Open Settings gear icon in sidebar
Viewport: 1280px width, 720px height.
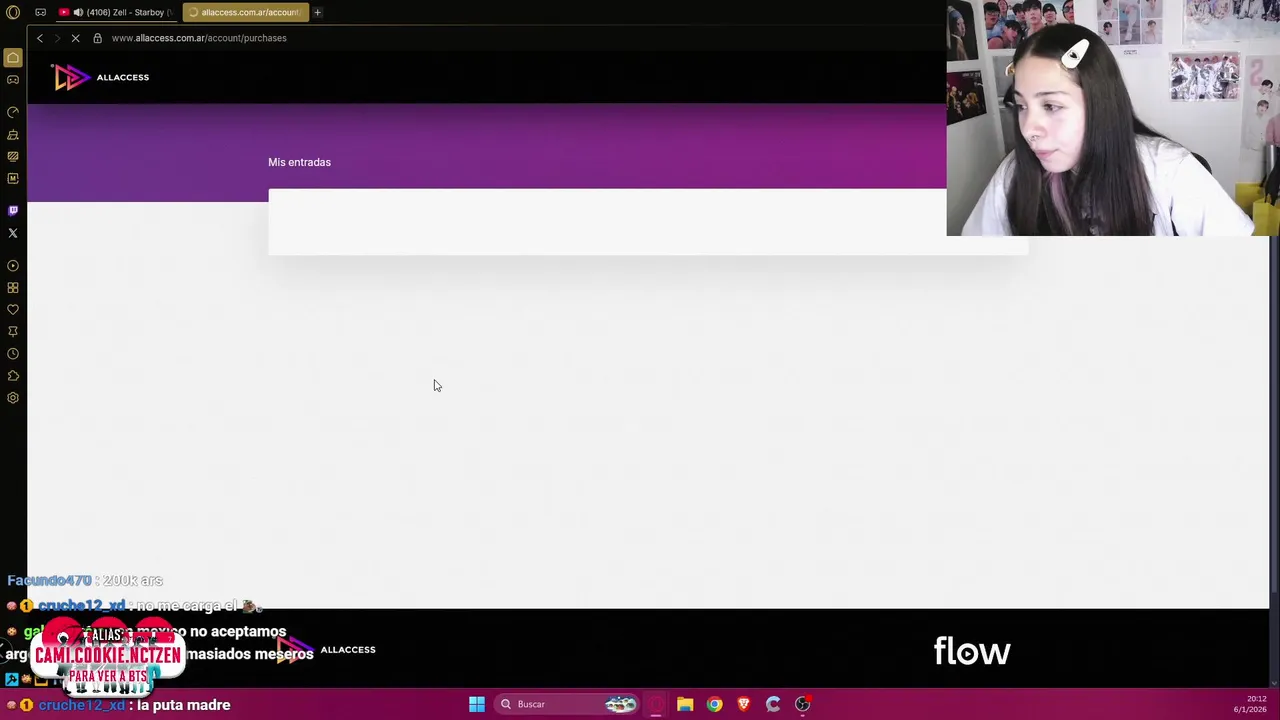13,398
